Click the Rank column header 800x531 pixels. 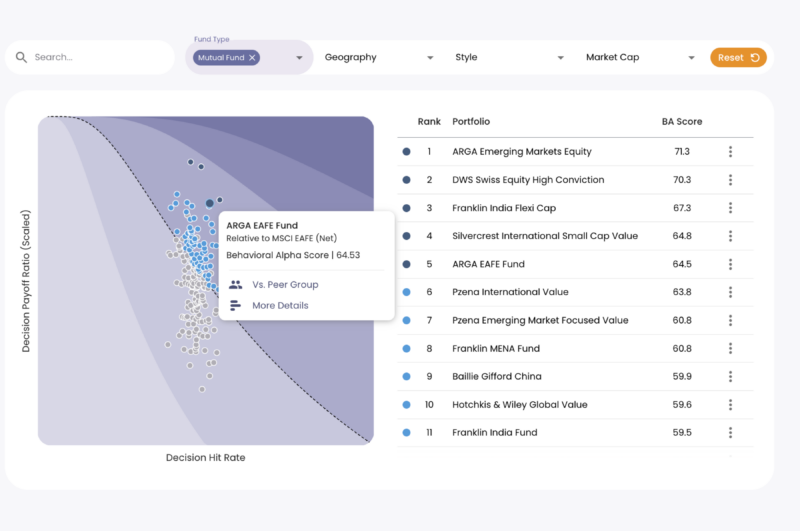point(429,121)
